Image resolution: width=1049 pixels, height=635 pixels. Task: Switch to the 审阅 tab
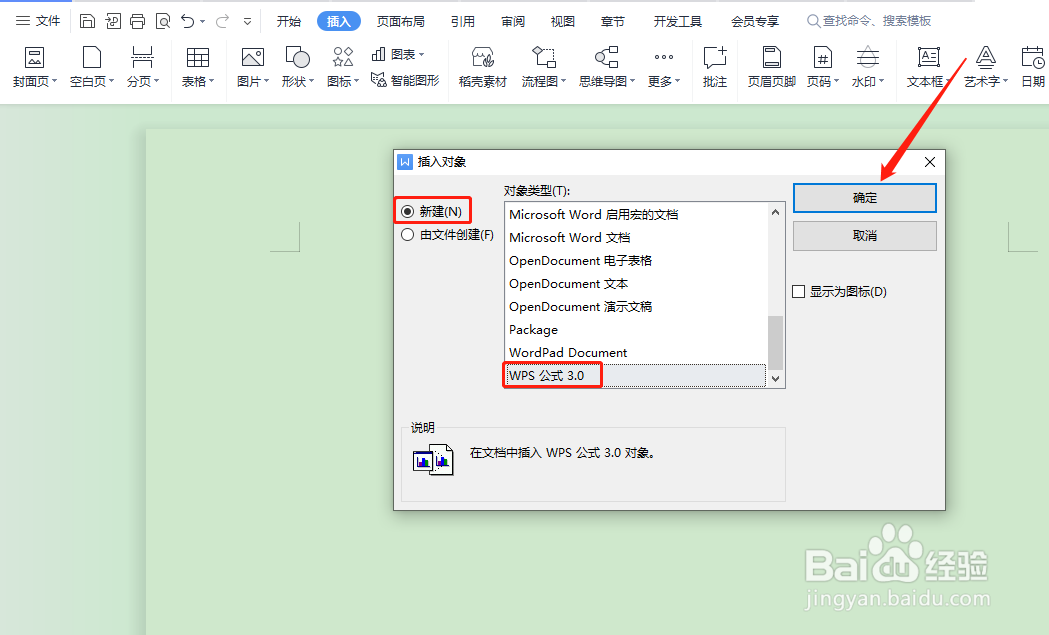(x=513, y=21)
